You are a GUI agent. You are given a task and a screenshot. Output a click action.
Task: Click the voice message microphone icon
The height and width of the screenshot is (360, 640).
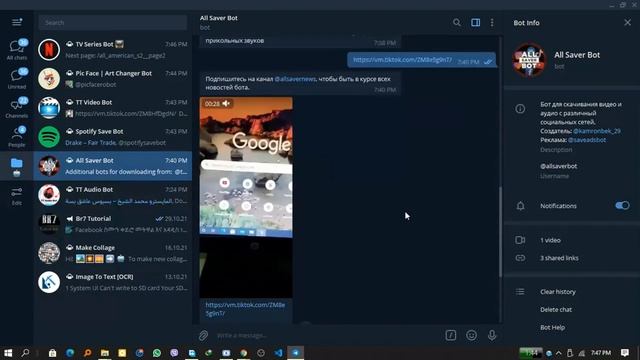[x=492, y=335]
